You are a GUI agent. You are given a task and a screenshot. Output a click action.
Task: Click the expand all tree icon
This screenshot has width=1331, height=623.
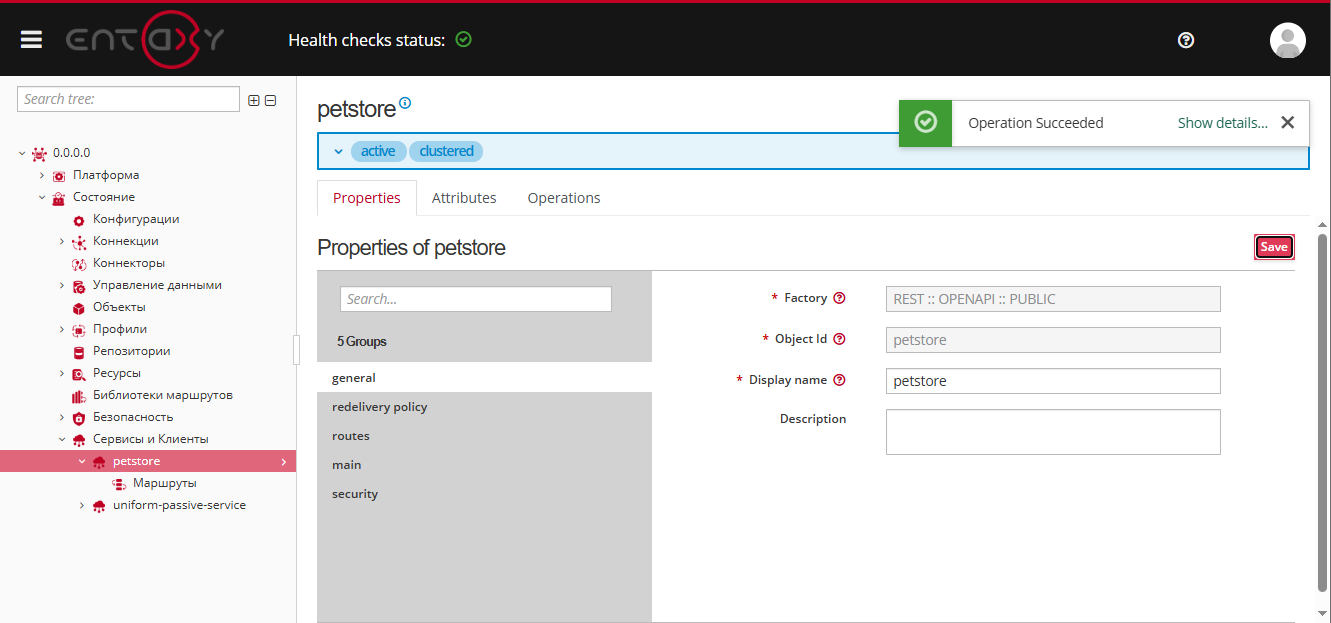[x=254, y=100]
